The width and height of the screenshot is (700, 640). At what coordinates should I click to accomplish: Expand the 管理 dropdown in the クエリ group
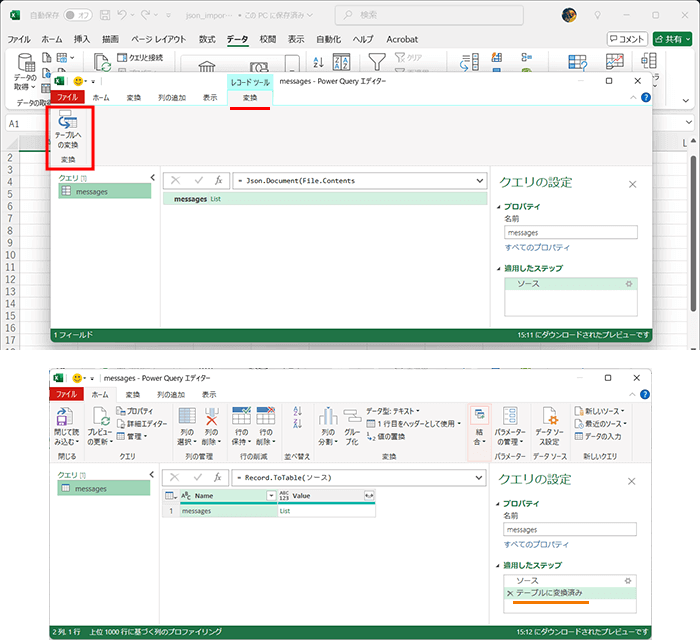click(x=132, y=436)
